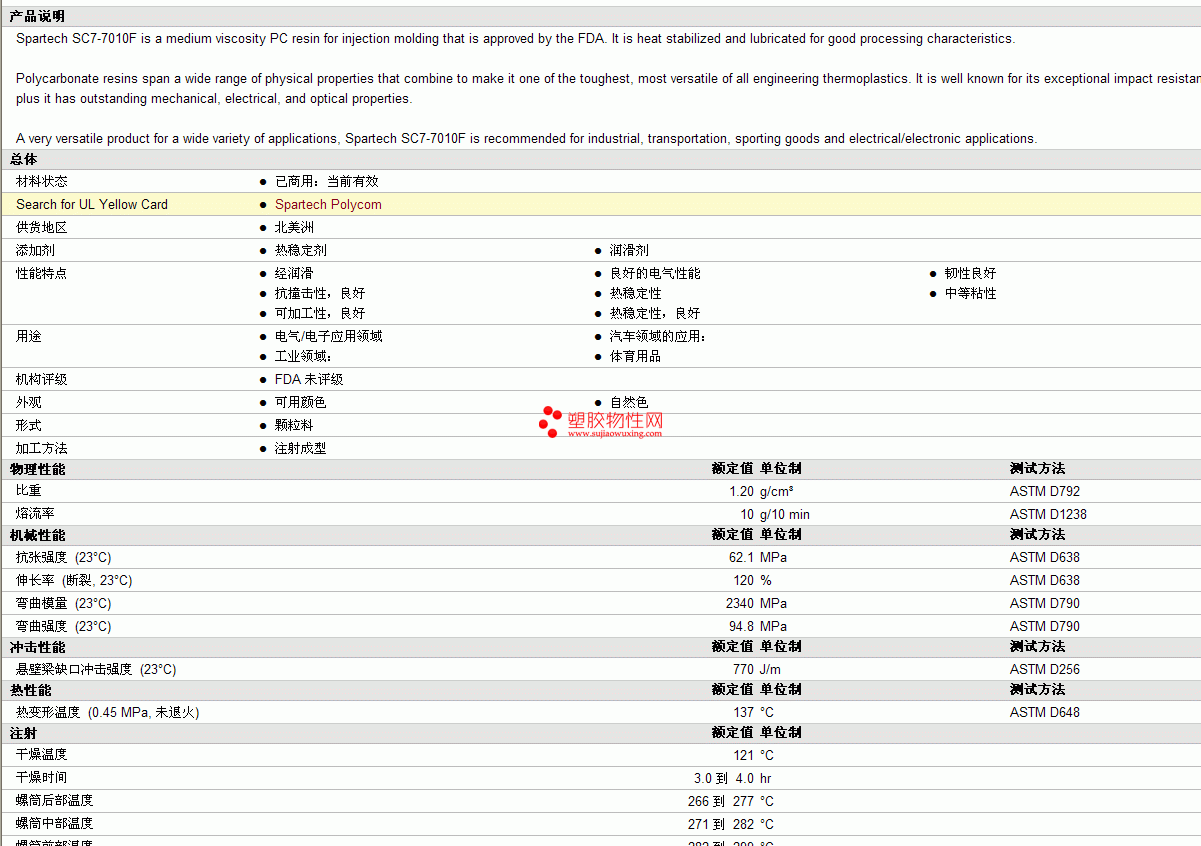Select the tensile strength value 62.1

(x=741, y=557)
